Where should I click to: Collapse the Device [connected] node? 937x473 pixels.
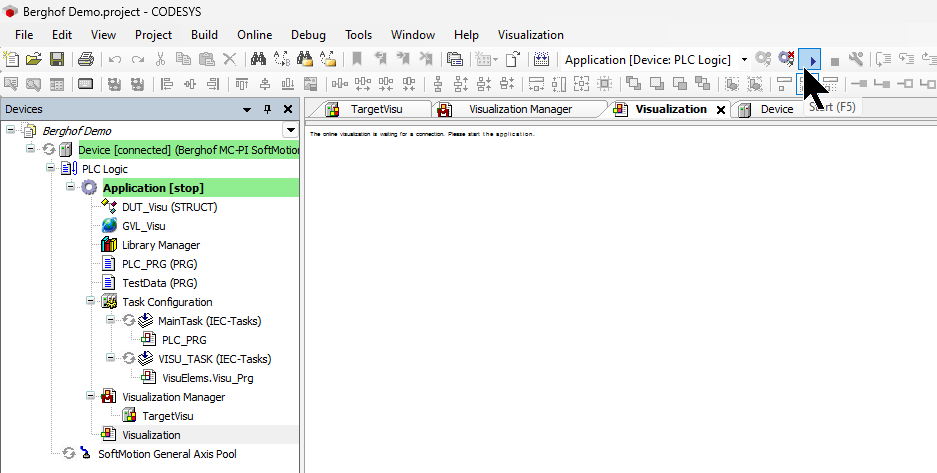click(30, 148)
